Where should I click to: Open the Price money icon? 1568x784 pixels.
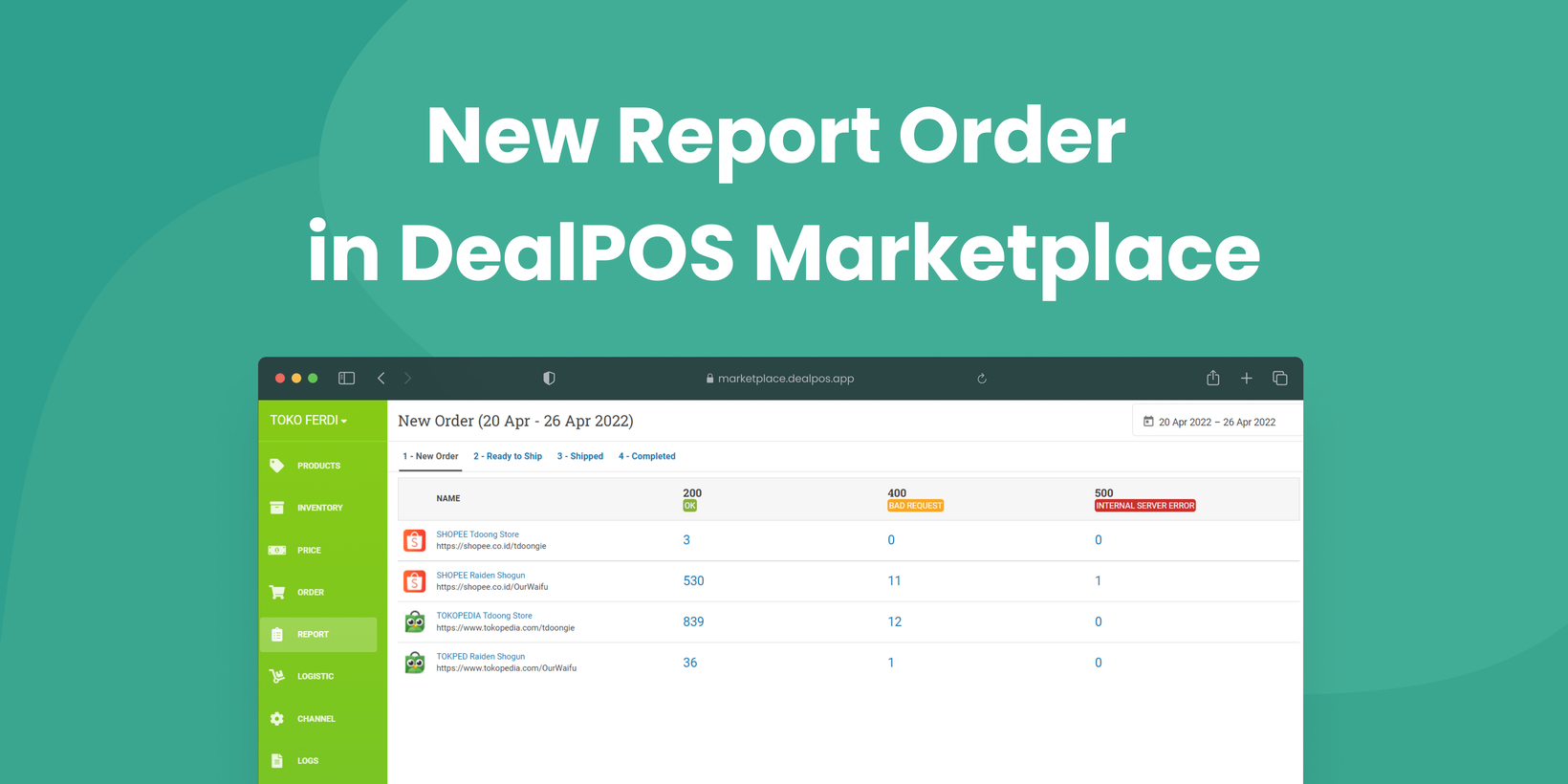pyautogui.click(x=277, y=550)
